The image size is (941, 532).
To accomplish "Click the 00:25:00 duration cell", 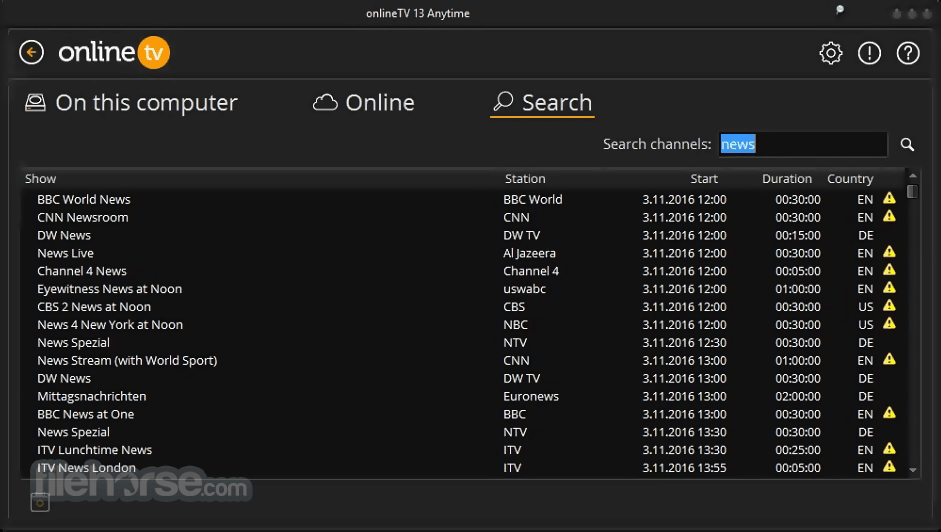I will coord(798,450).
